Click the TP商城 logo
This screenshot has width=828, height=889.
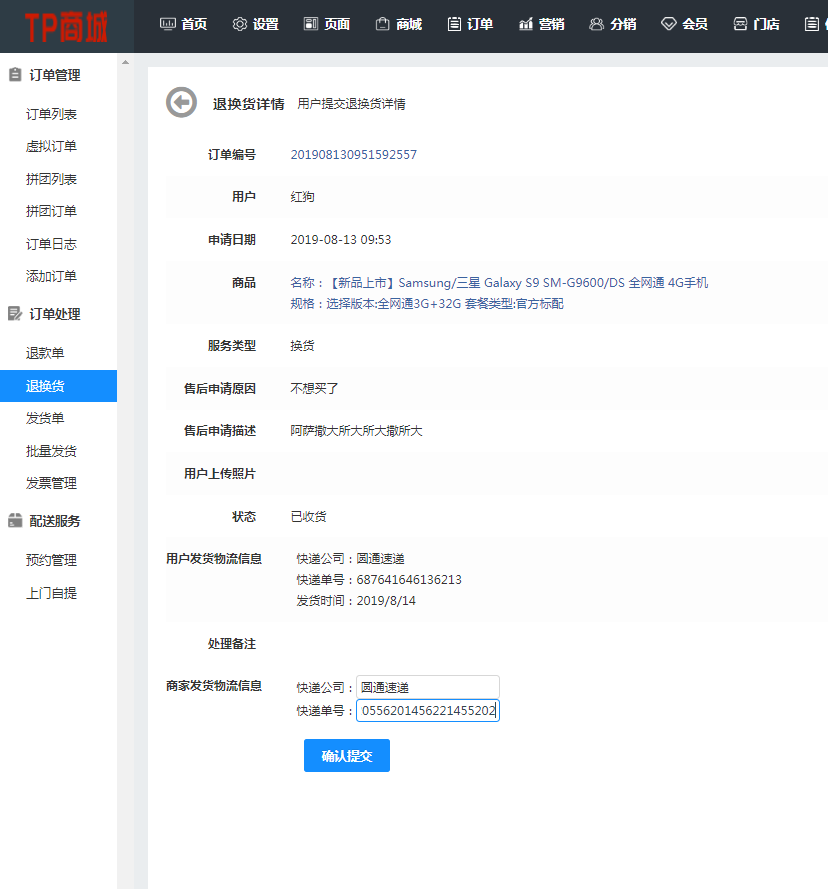(66, 25)
